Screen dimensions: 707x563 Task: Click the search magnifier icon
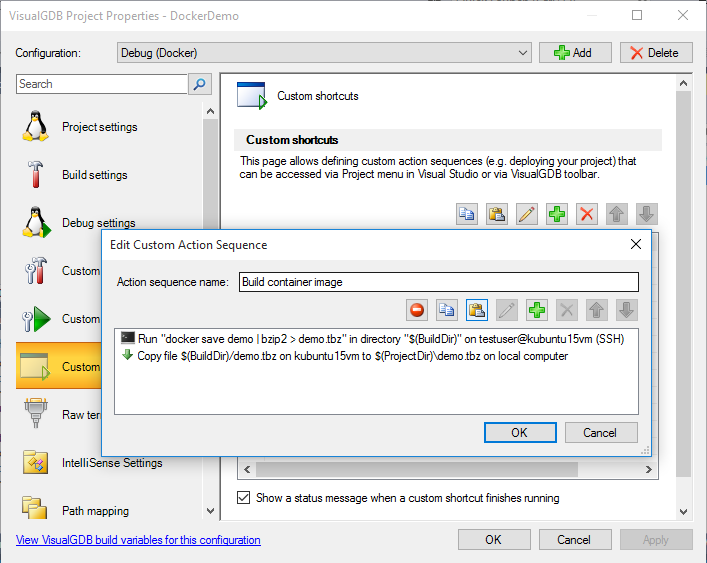pos(200,84)
